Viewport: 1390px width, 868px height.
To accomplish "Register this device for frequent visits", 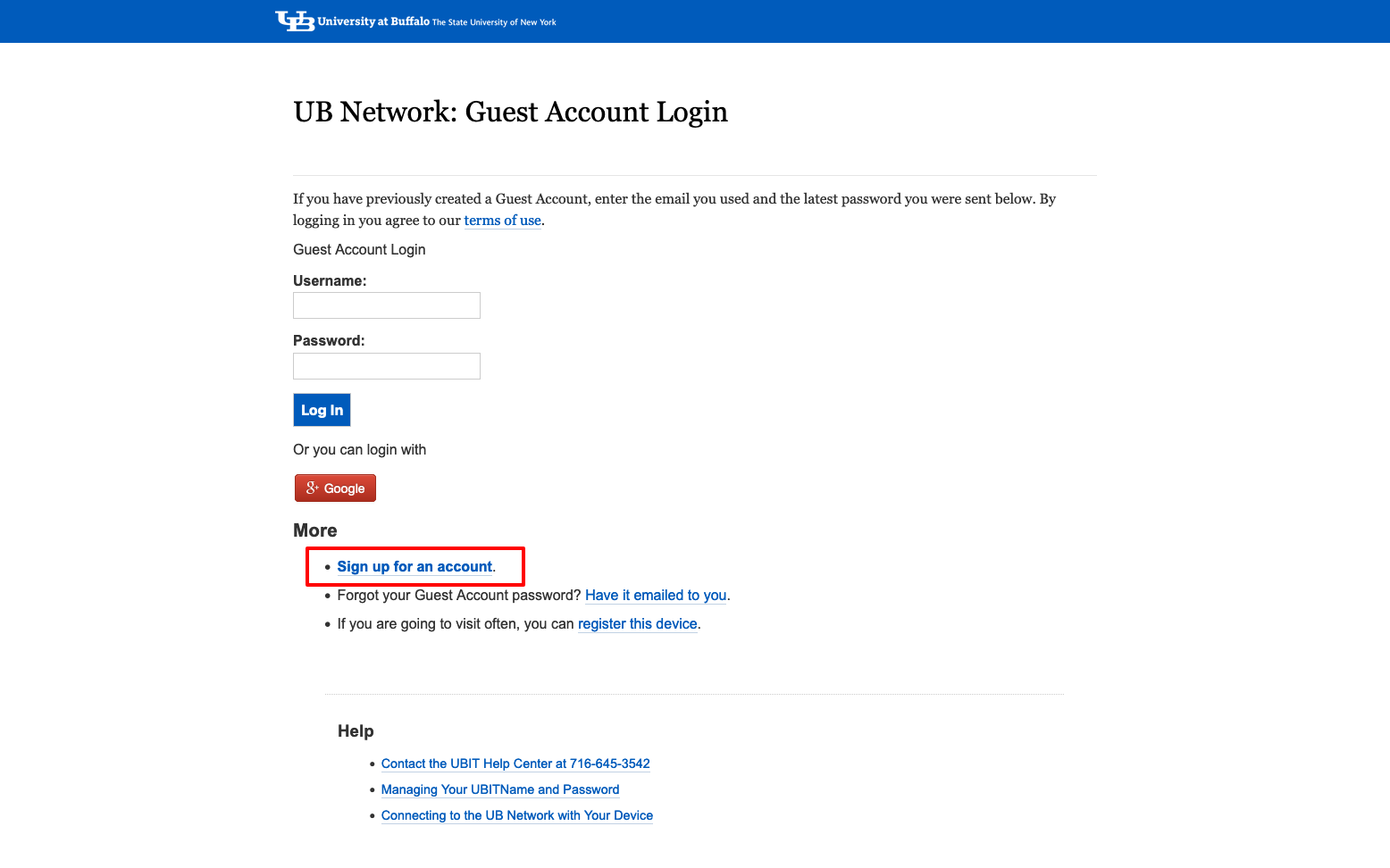I will click(x=637, y=623).
